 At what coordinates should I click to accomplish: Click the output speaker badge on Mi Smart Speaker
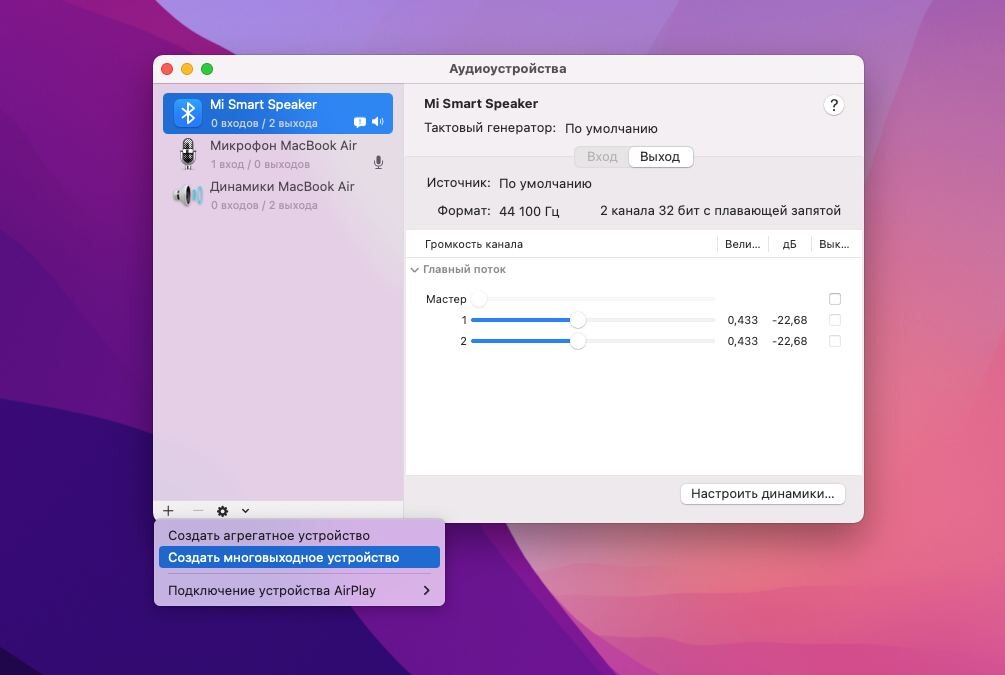click(378, 122)
